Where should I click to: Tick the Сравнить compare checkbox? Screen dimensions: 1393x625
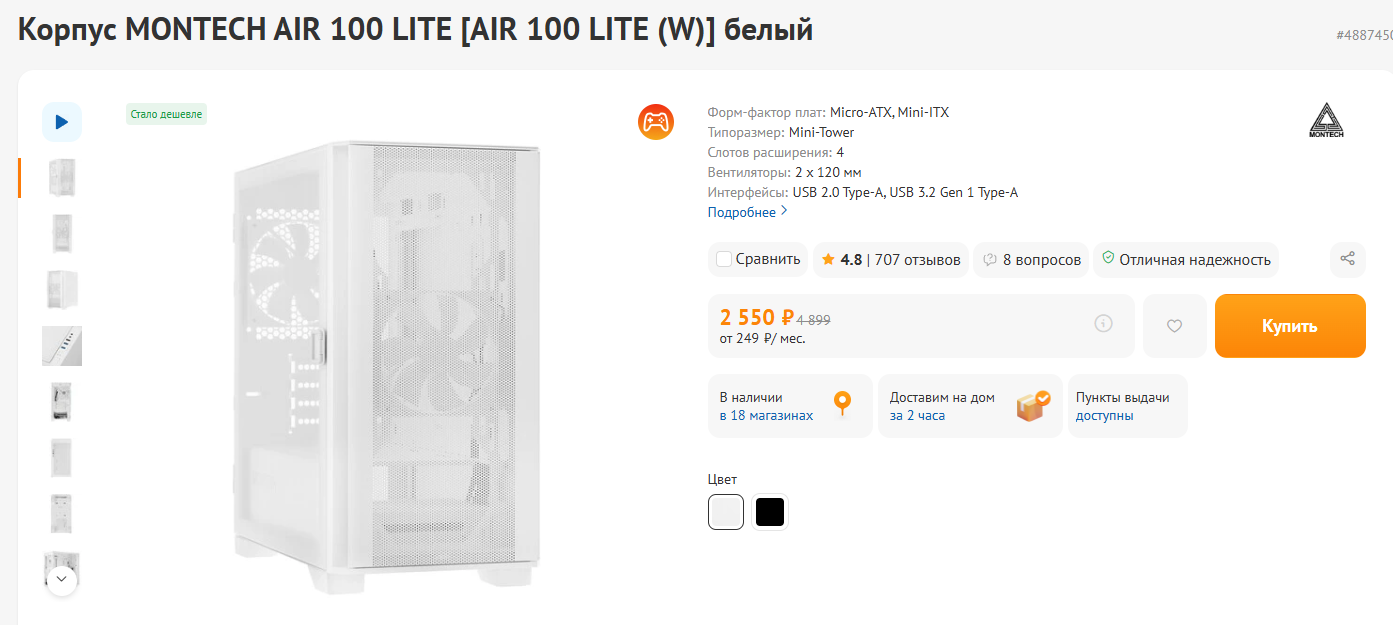click(x=725, y=260)
